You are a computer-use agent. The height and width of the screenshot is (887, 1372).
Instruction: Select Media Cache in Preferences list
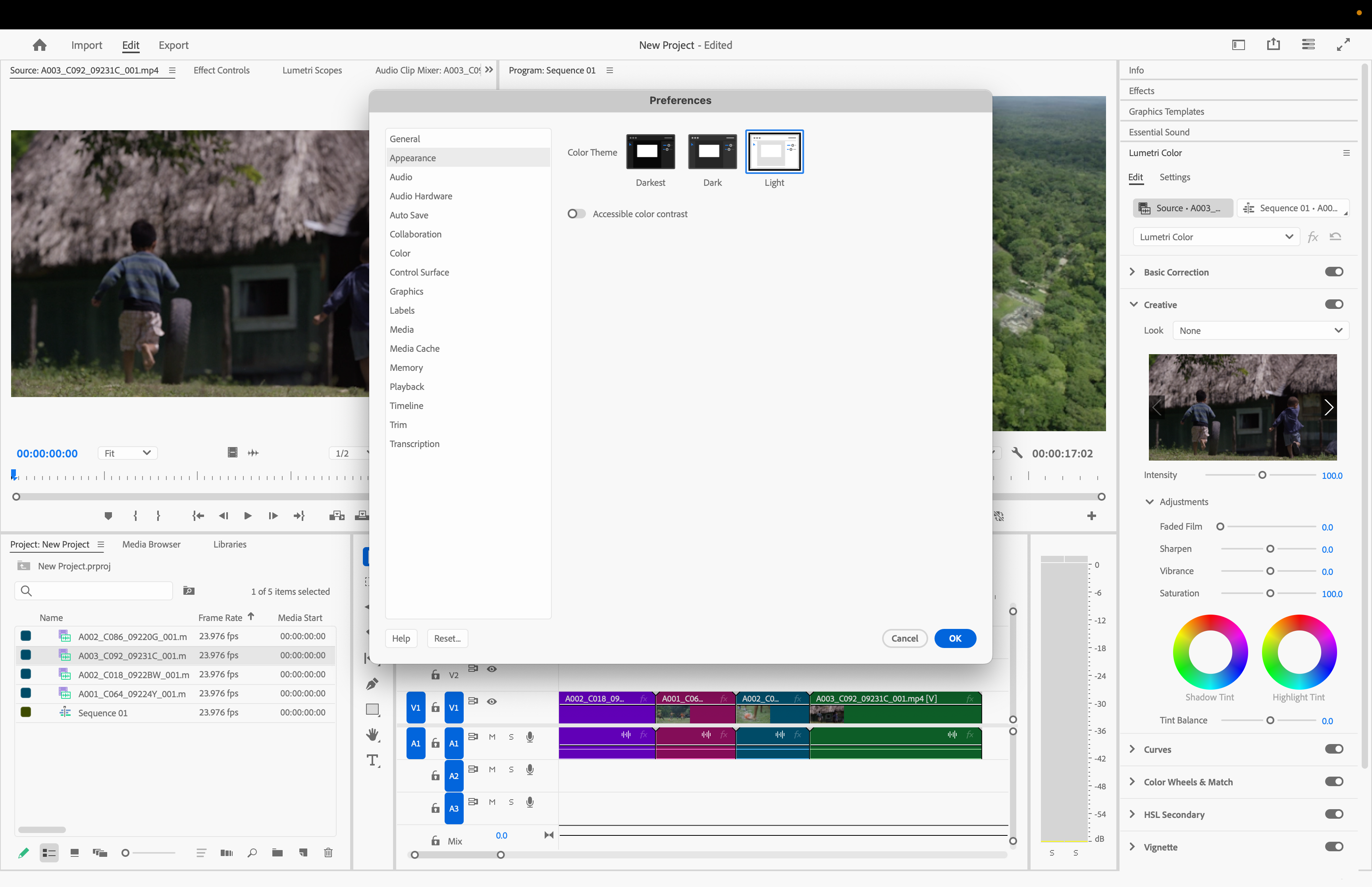point(468,349)
